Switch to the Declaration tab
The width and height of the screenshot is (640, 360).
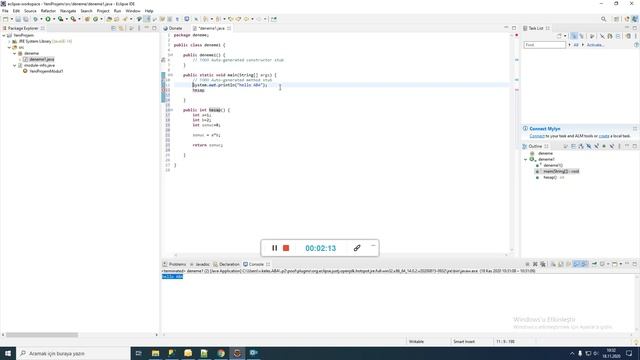(x=227, y=264)
